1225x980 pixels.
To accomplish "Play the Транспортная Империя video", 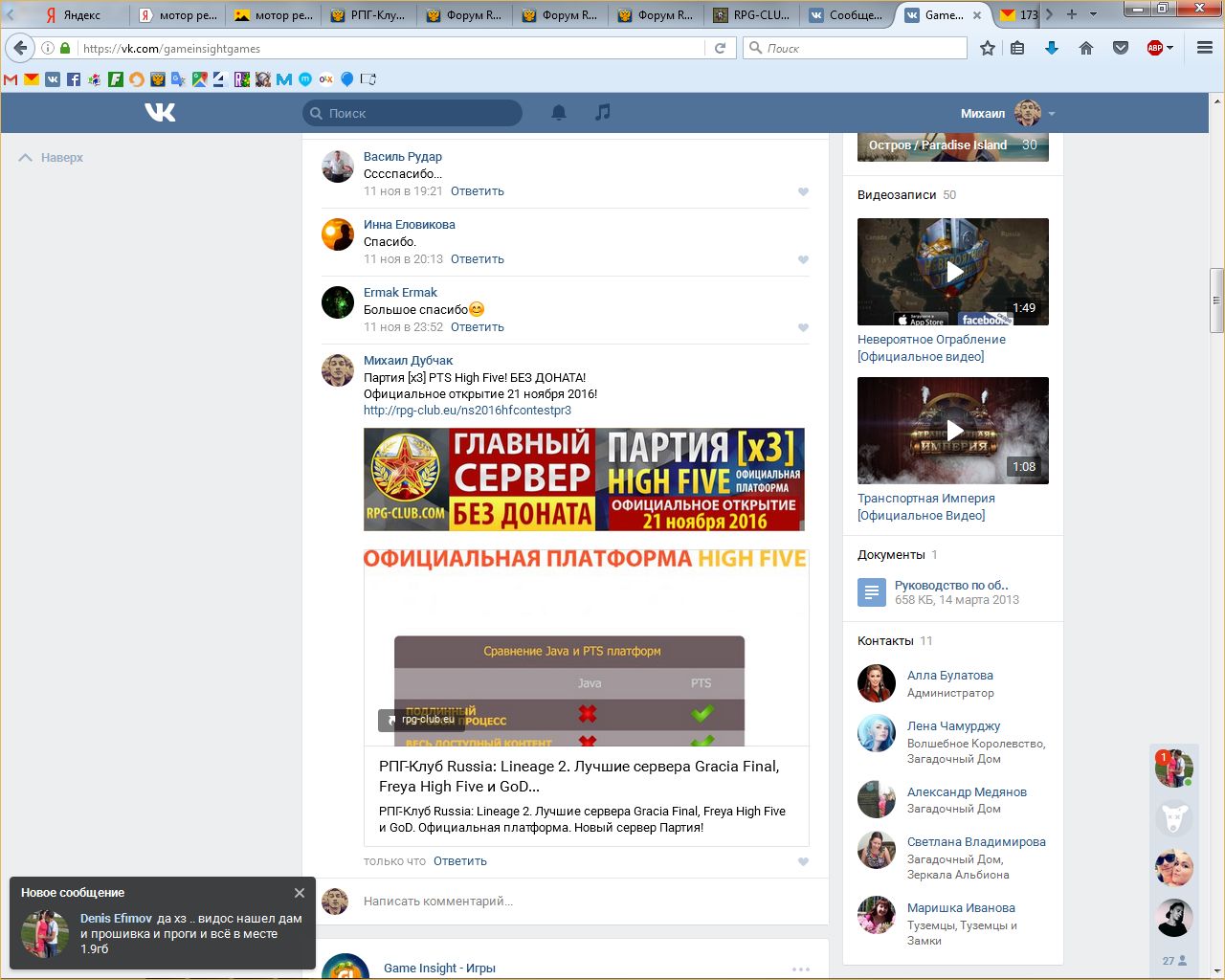I will pyautogui.click(x=953, y=431).
